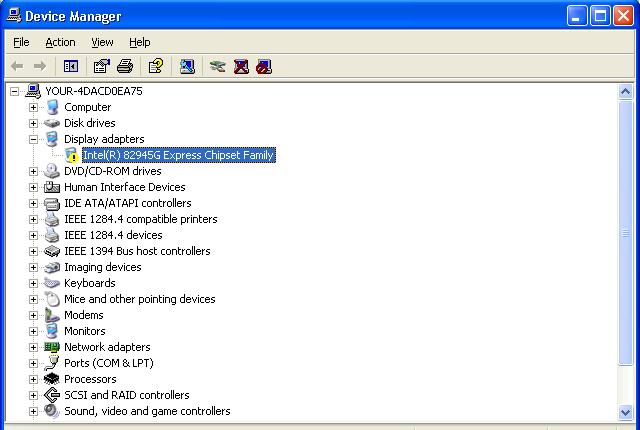
Task: Maximize the Device Manager window
Action: click(600, 16)
